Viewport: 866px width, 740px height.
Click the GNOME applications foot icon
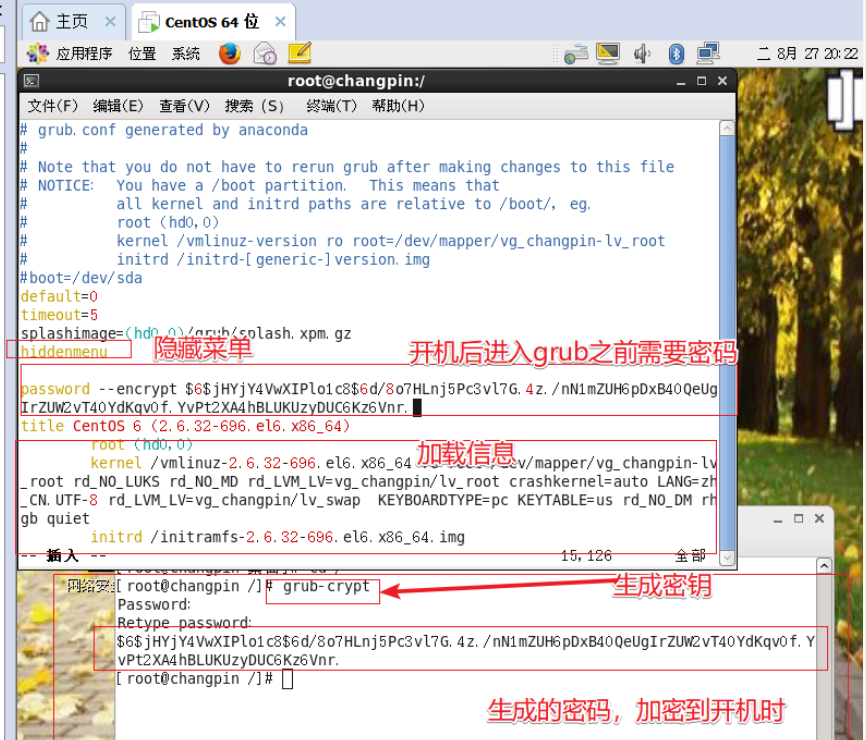[x=38, y=54]
